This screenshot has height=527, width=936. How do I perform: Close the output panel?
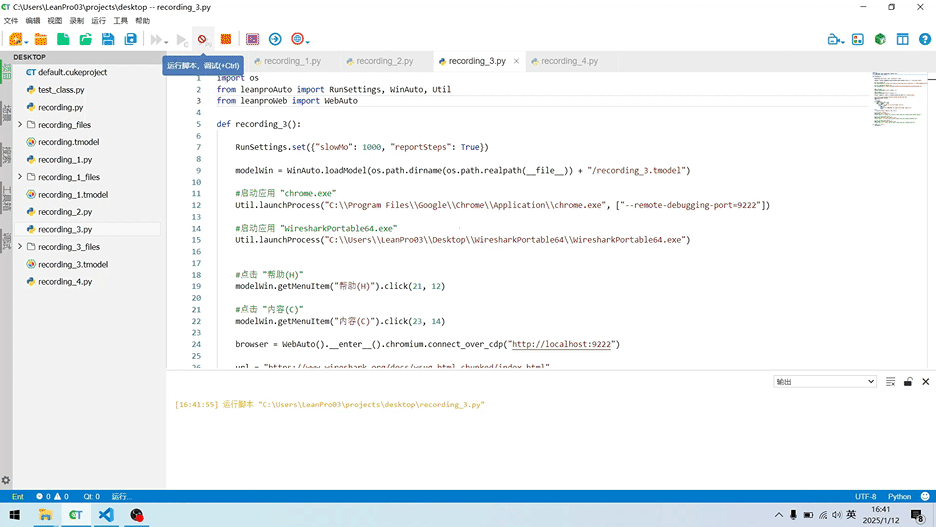[x=926, y=381]
